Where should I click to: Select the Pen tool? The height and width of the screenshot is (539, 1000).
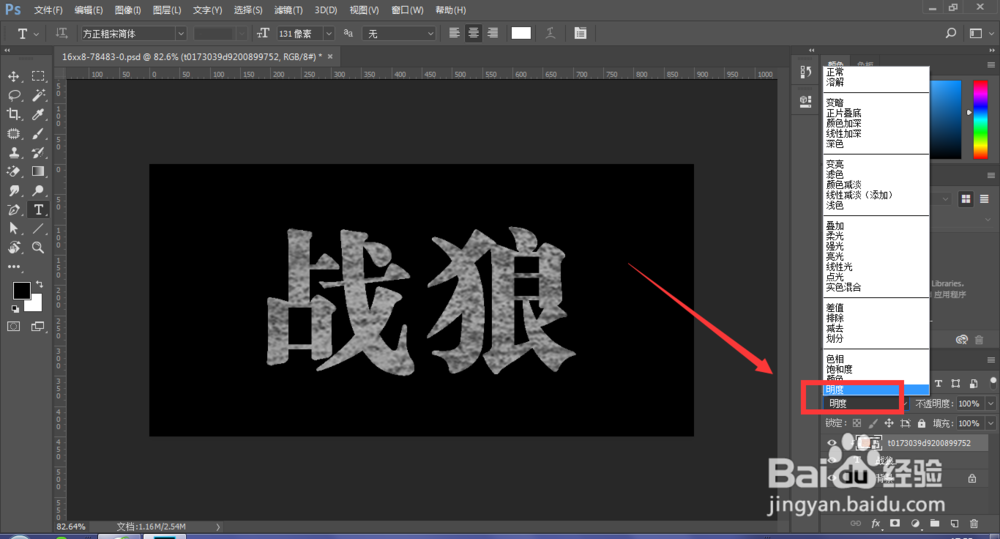[13, 210]
